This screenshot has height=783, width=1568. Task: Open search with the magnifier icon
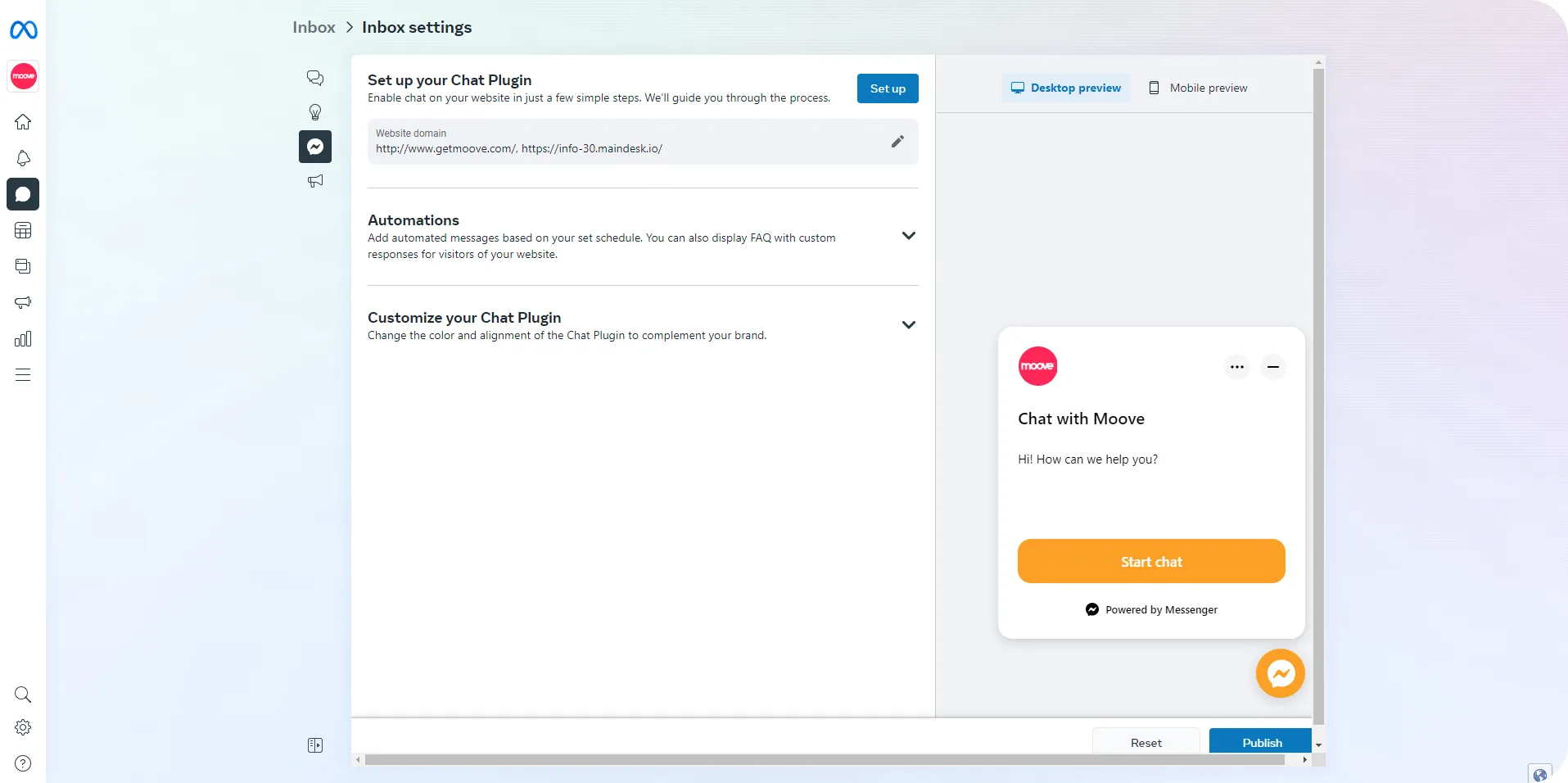[23, 695]
